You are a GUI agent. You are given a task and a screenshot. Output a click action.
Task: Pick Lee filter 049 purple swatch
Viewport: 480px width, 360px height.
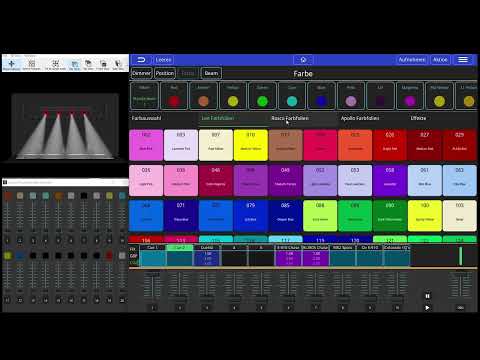tap(285, 180)
